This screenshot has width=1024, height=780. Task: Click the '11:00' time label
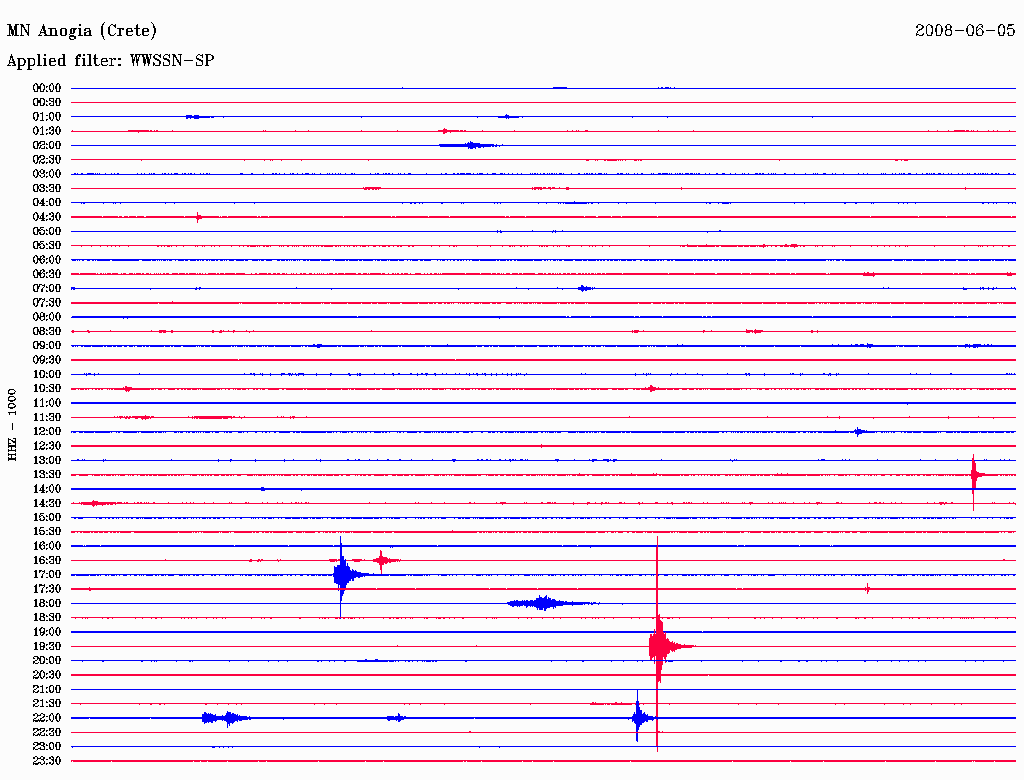point(47,403)
